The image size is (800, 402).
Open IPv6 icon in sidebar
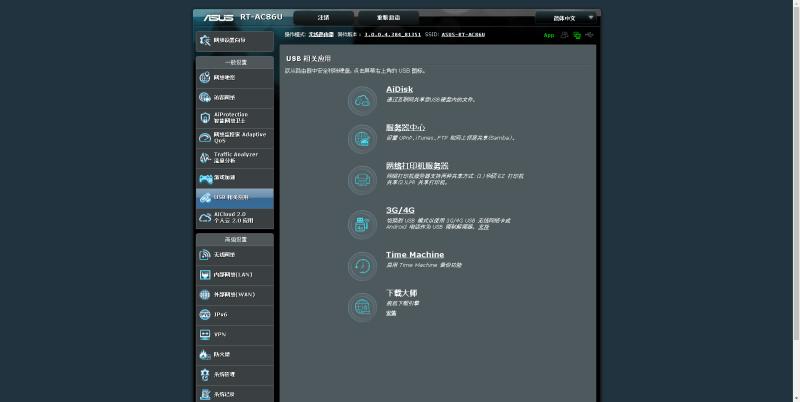205,315
